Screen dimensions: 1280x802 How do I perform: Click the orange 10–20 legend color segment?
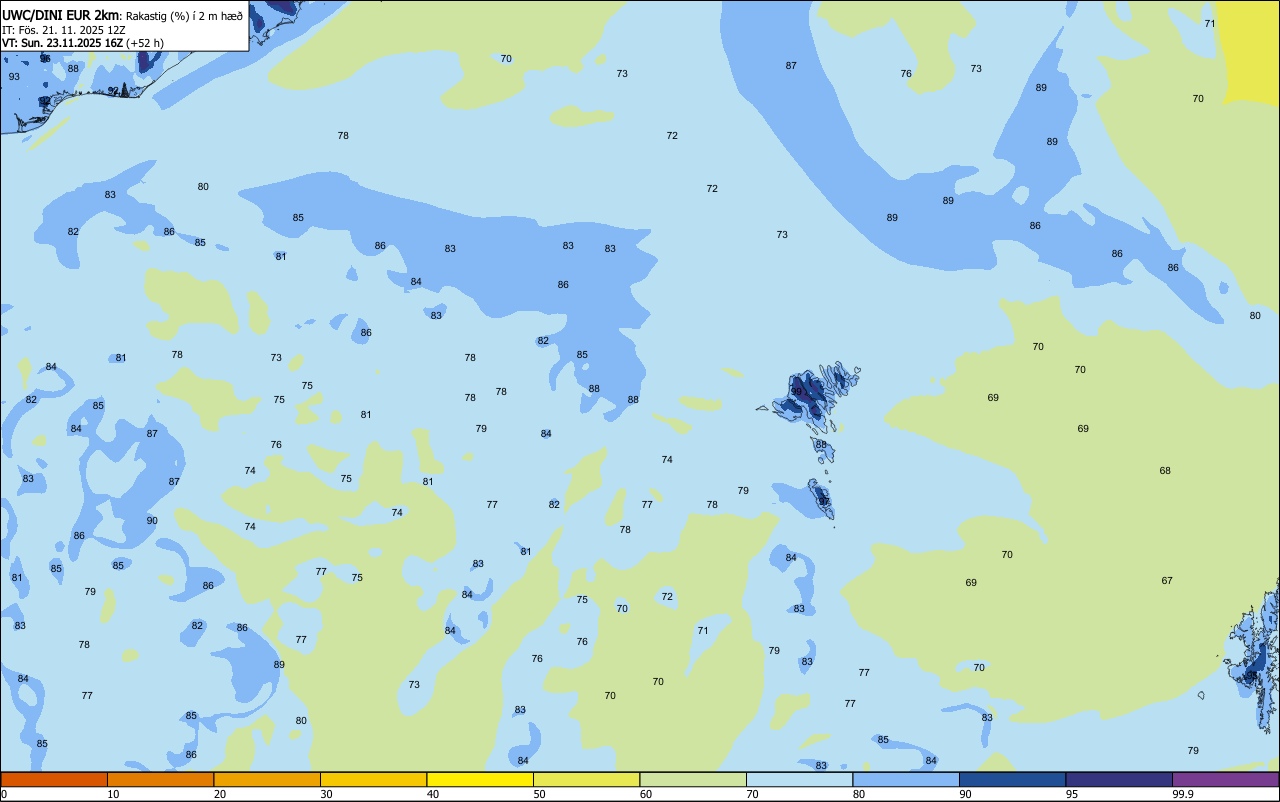160,779
